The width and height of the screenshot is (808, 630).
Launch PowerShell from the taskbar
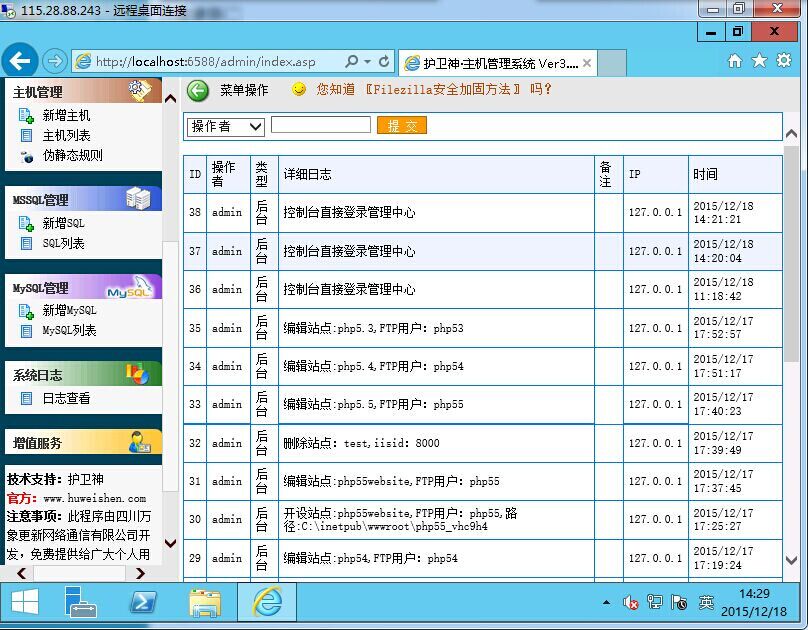pyautogui.click(x=143, y=602)
